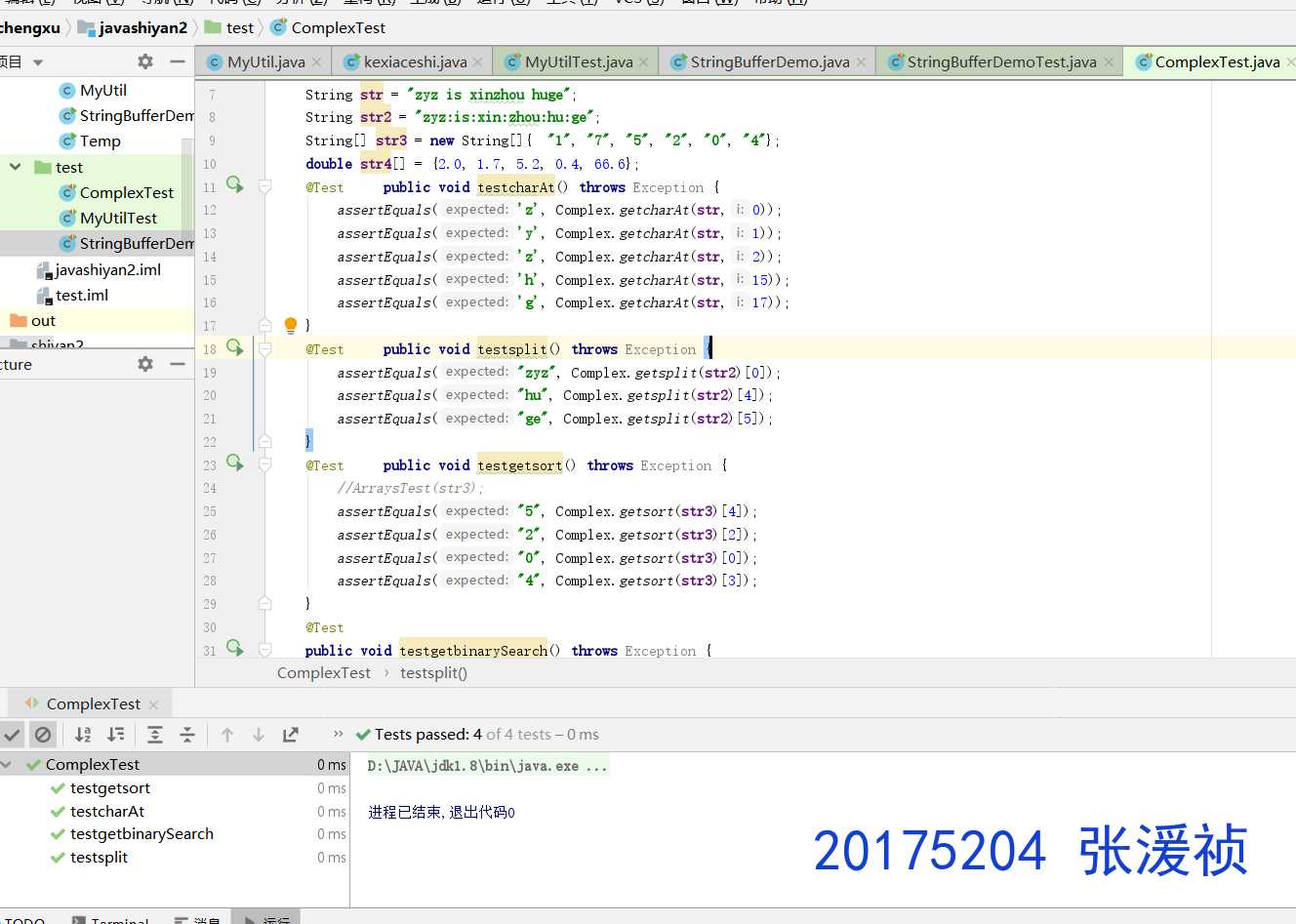Select testgetsort in test results

pyautogui.click(x=110, y=788)
